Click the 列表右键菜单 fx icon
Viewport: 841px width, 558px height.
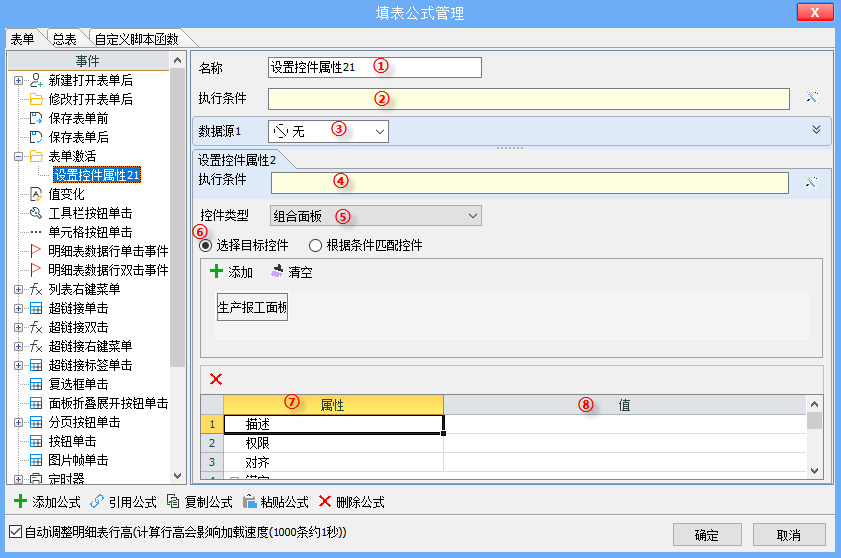click(36, 289)
